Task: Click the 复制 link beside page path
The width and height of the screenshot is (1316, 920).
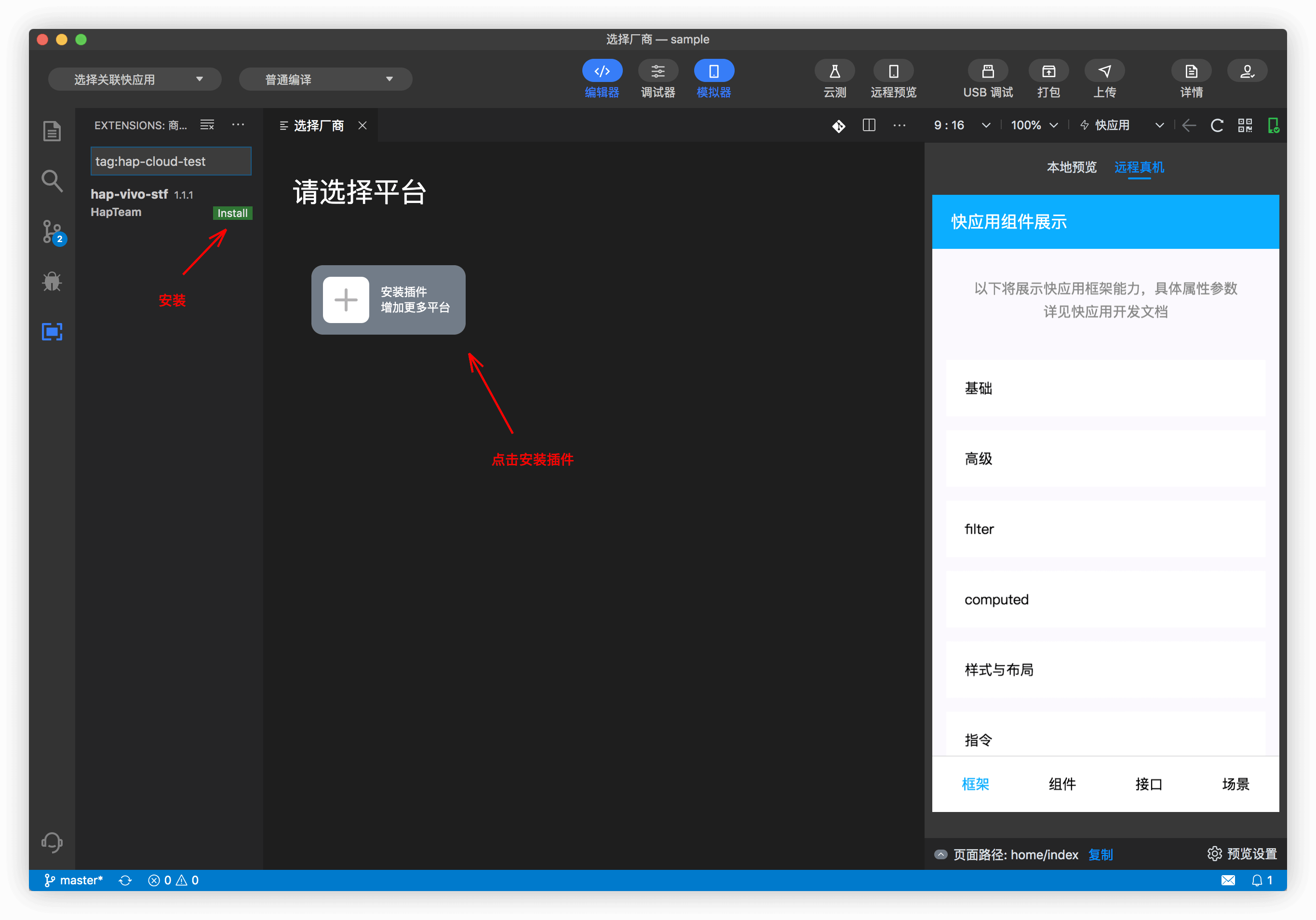Action: click(x=1100, y=854)
